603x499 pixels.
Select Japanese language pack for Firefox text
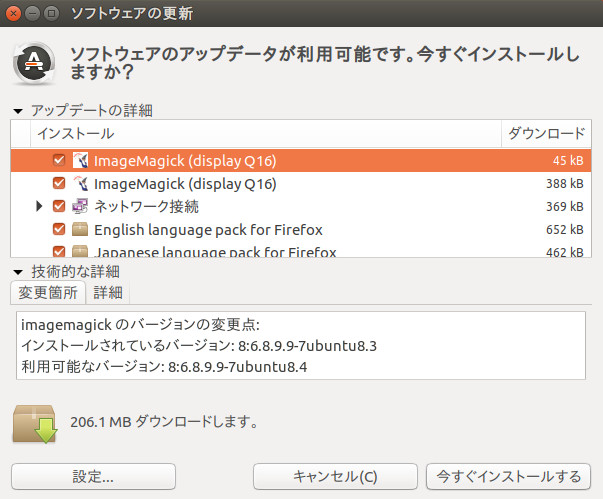tap(215, 252)
